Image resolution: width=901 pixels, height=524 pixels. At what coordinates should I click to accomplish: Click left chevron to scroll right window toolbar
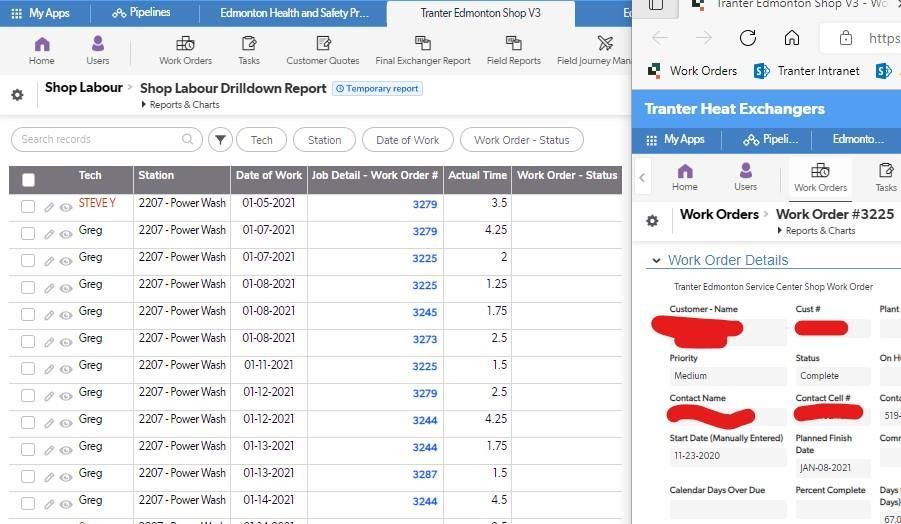[x=642, y=178]
